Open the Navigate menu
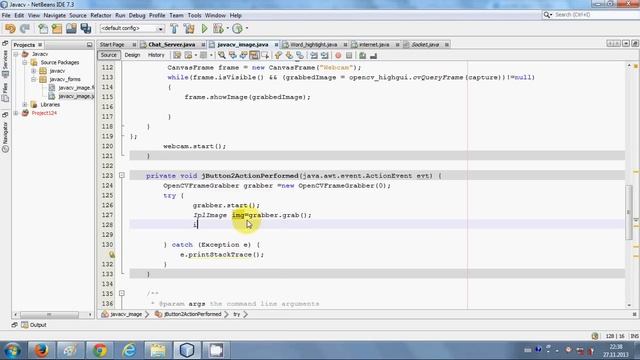 54,16
